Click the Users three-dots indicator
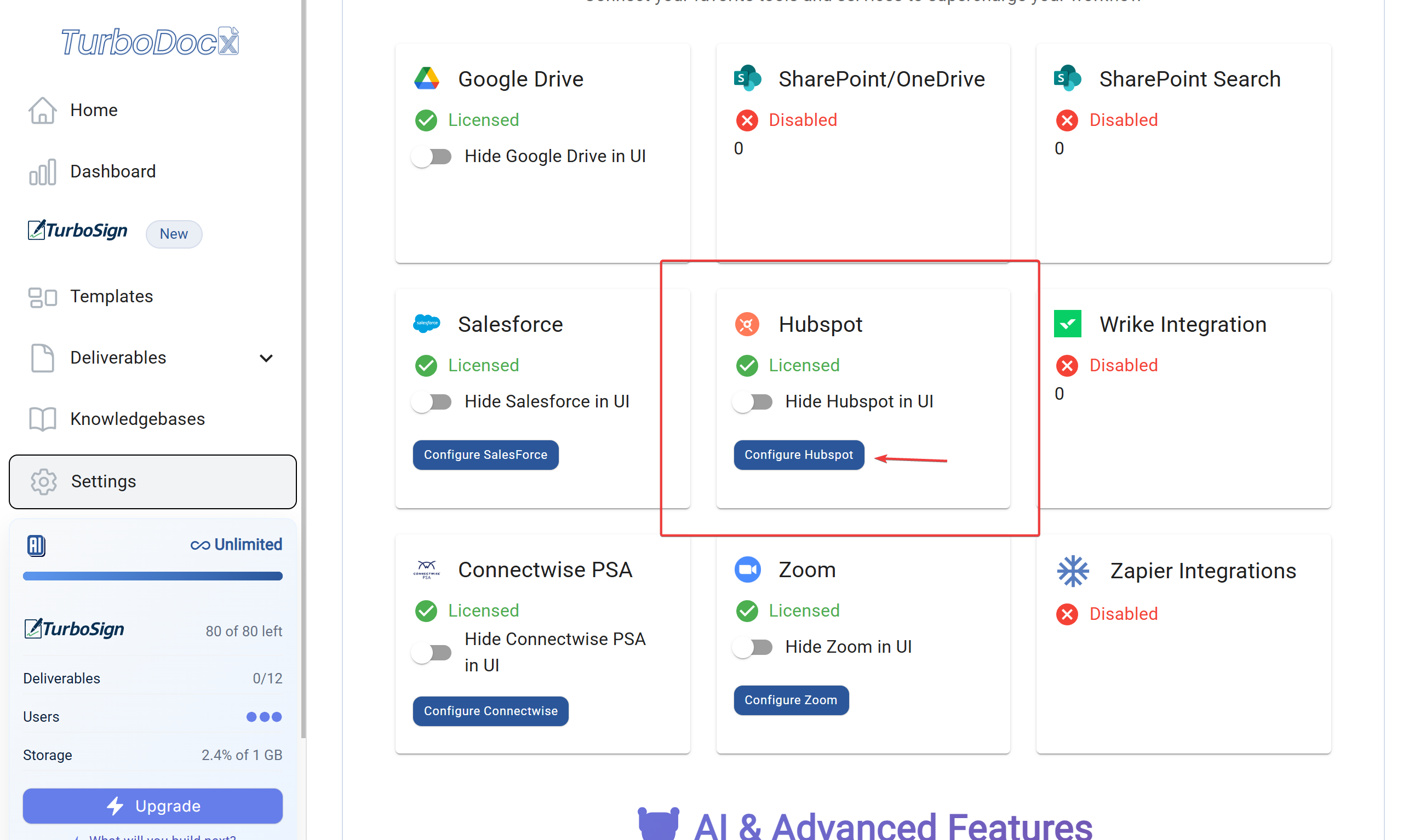The width and height of the screenshot is (1420, 840). coord(264,717)
